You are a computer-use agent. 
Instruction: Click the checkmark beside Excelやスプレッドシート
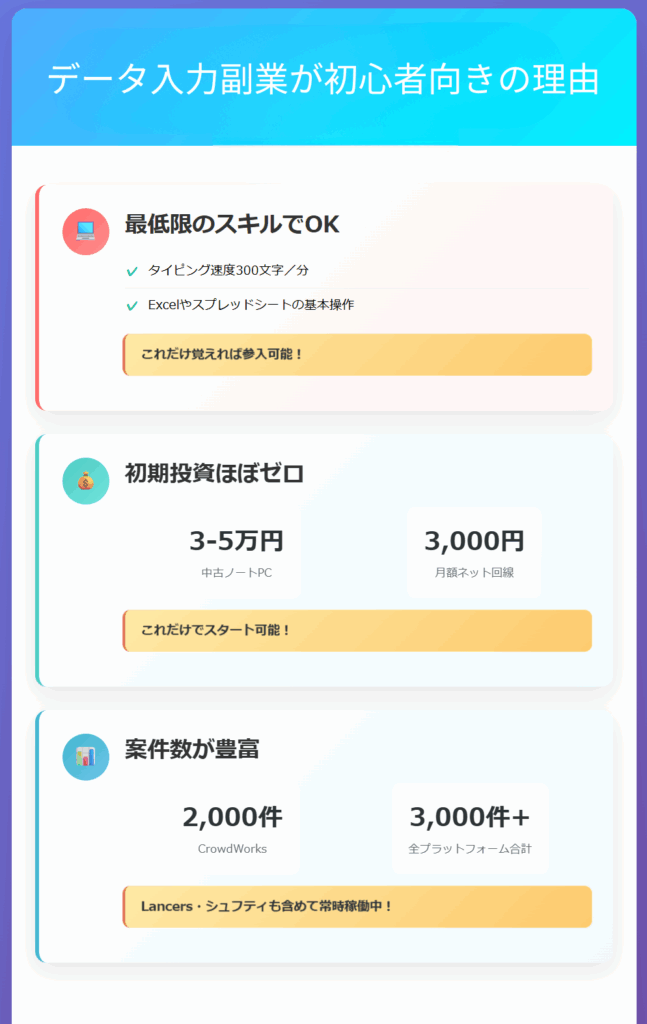pyautogui.click(x=132, y=306)
